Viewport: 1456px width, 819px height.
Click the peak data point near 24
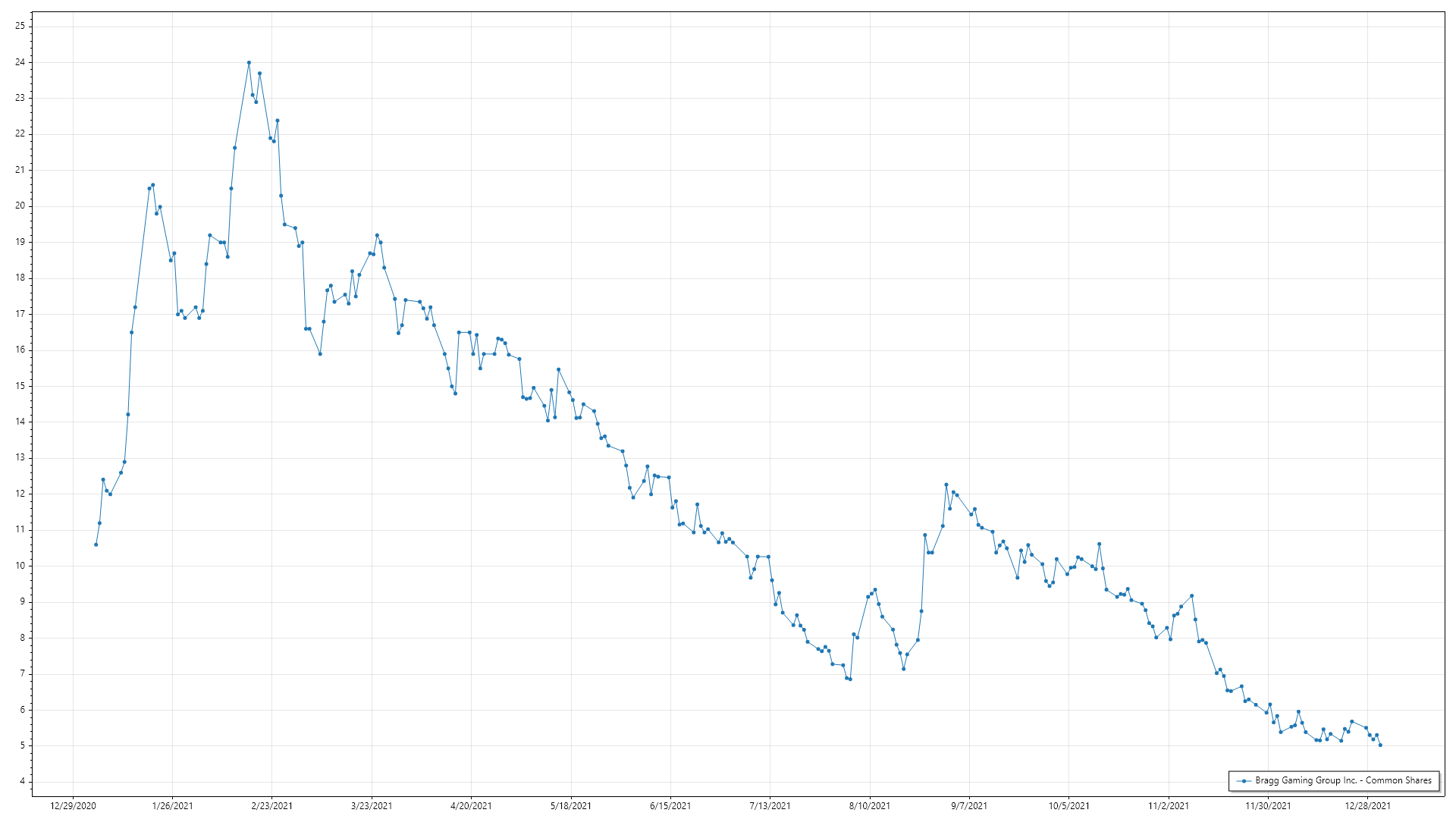249,63
